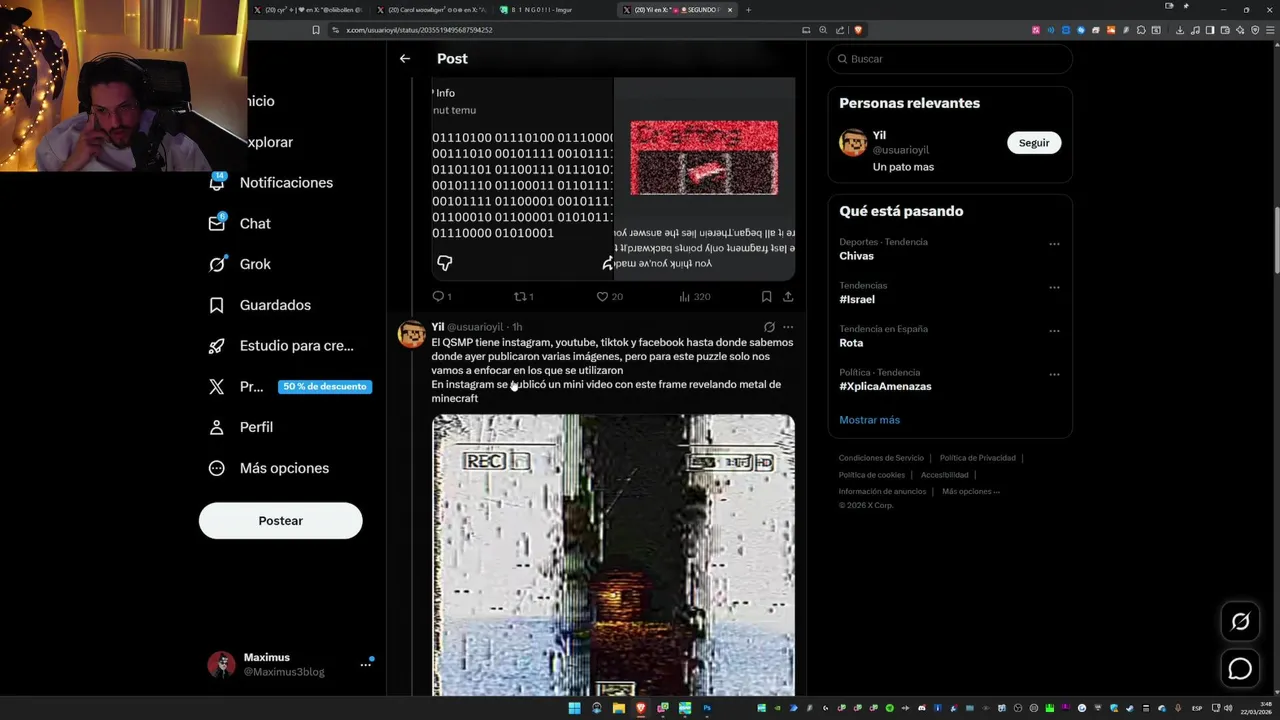The width and height of the screenshot is (1280, 720).
Task: Open Yil's avatar on the post
Action: tap(412, 334)
